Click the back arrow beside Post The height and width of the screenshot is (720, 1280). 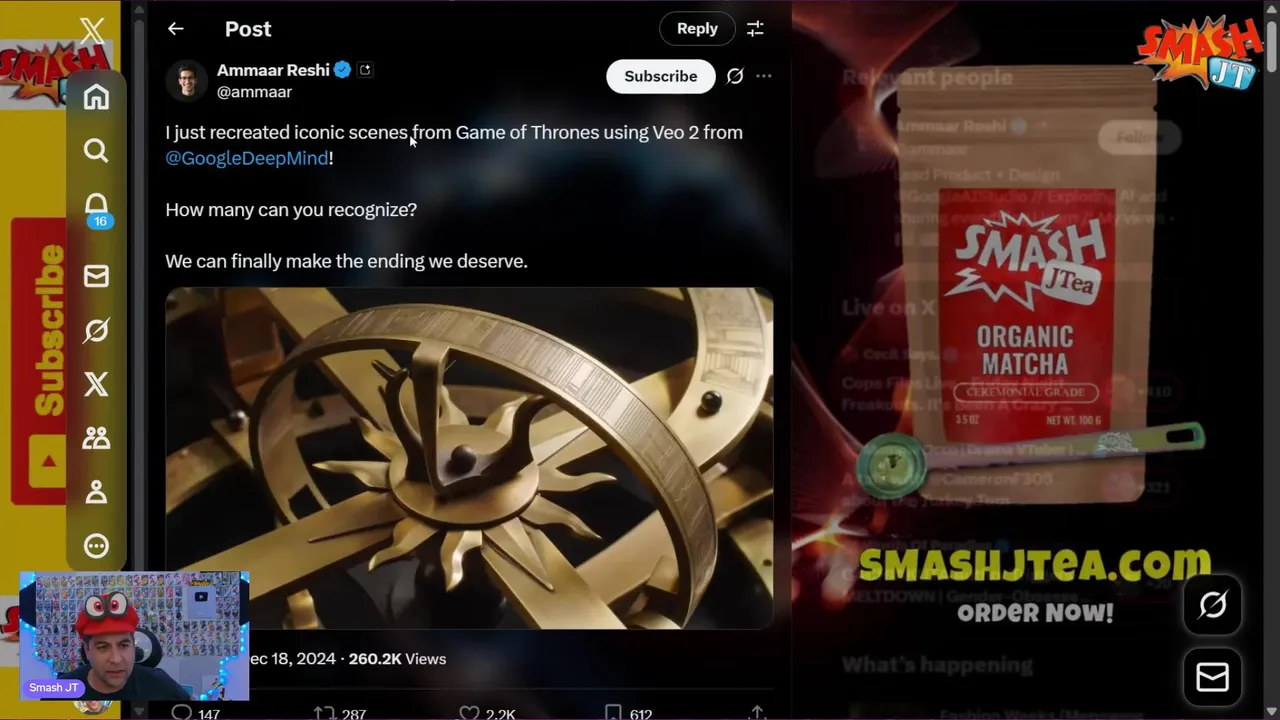[176, 29]
